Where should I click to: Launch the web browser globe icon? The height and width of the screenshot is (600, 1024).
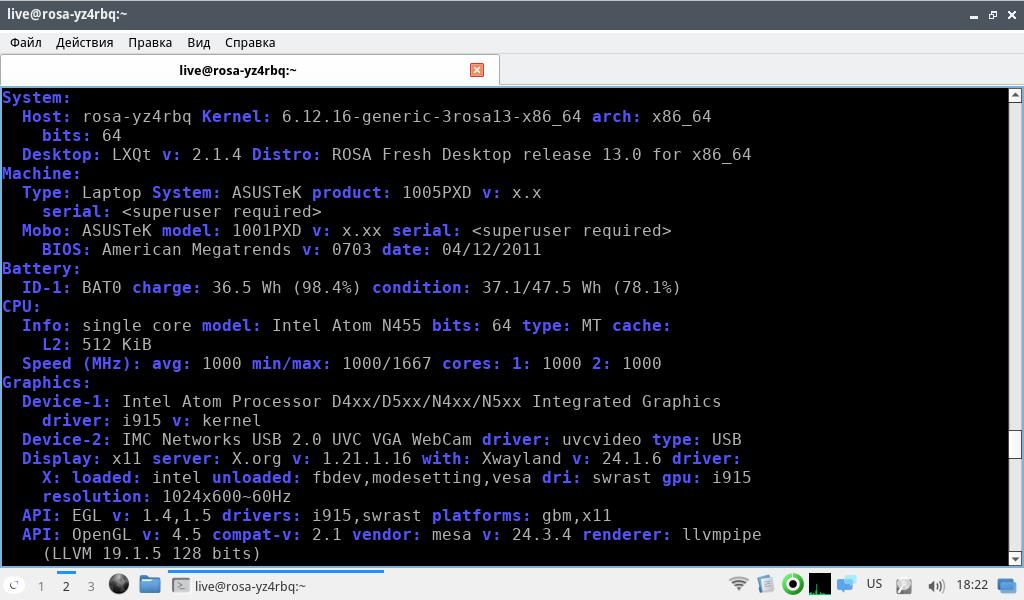click(118, 584)
